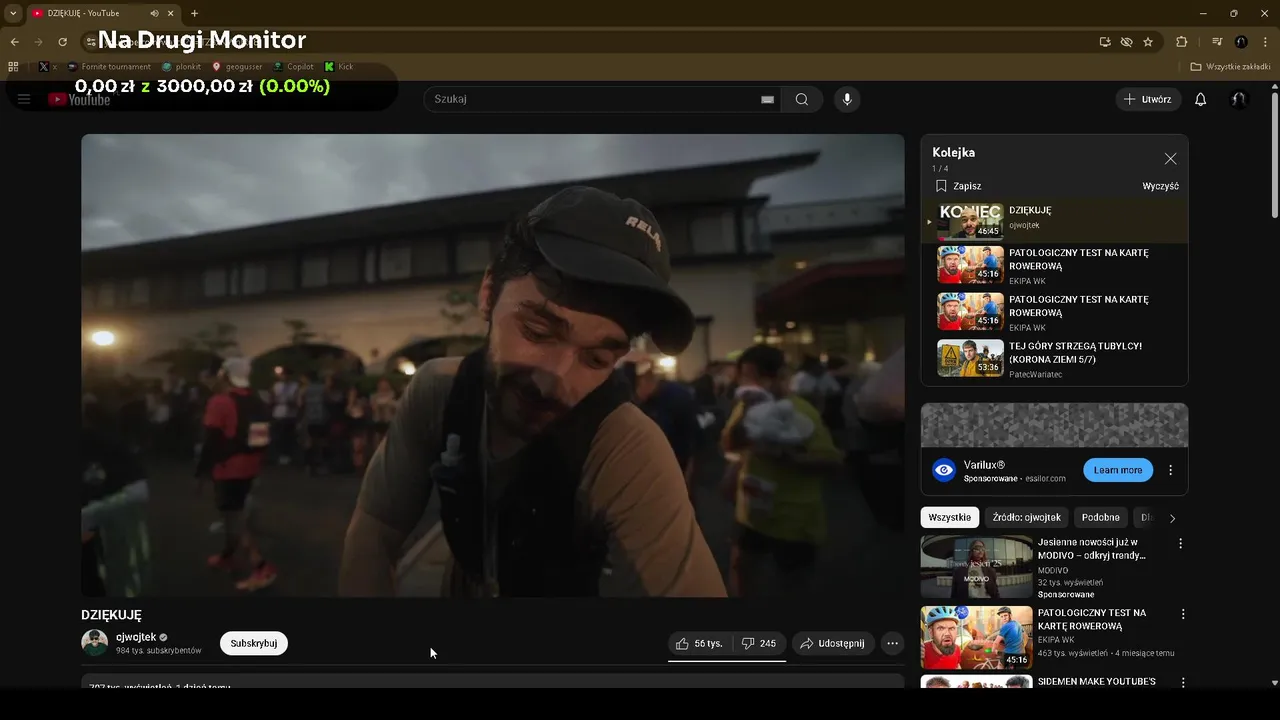Open YouTube notifications bell
Viewport: 1280px width, 720px height.
tap(1201, 99)
